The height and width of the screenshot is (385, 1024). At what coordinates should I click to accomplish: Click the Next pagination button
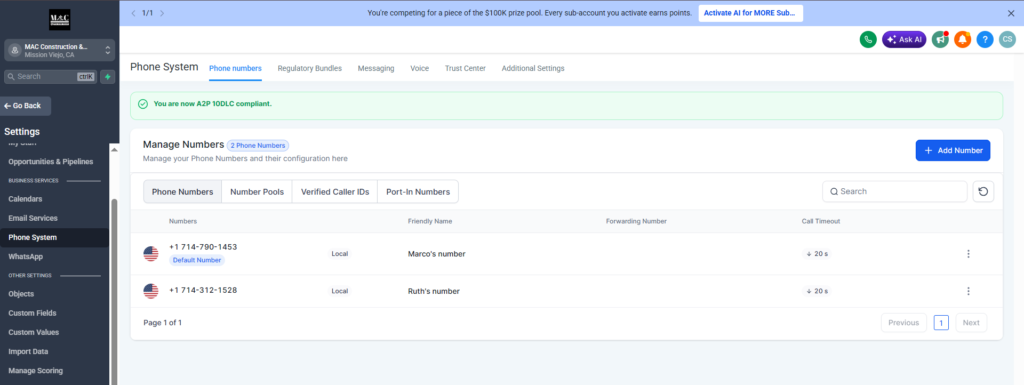coord(971,322)
